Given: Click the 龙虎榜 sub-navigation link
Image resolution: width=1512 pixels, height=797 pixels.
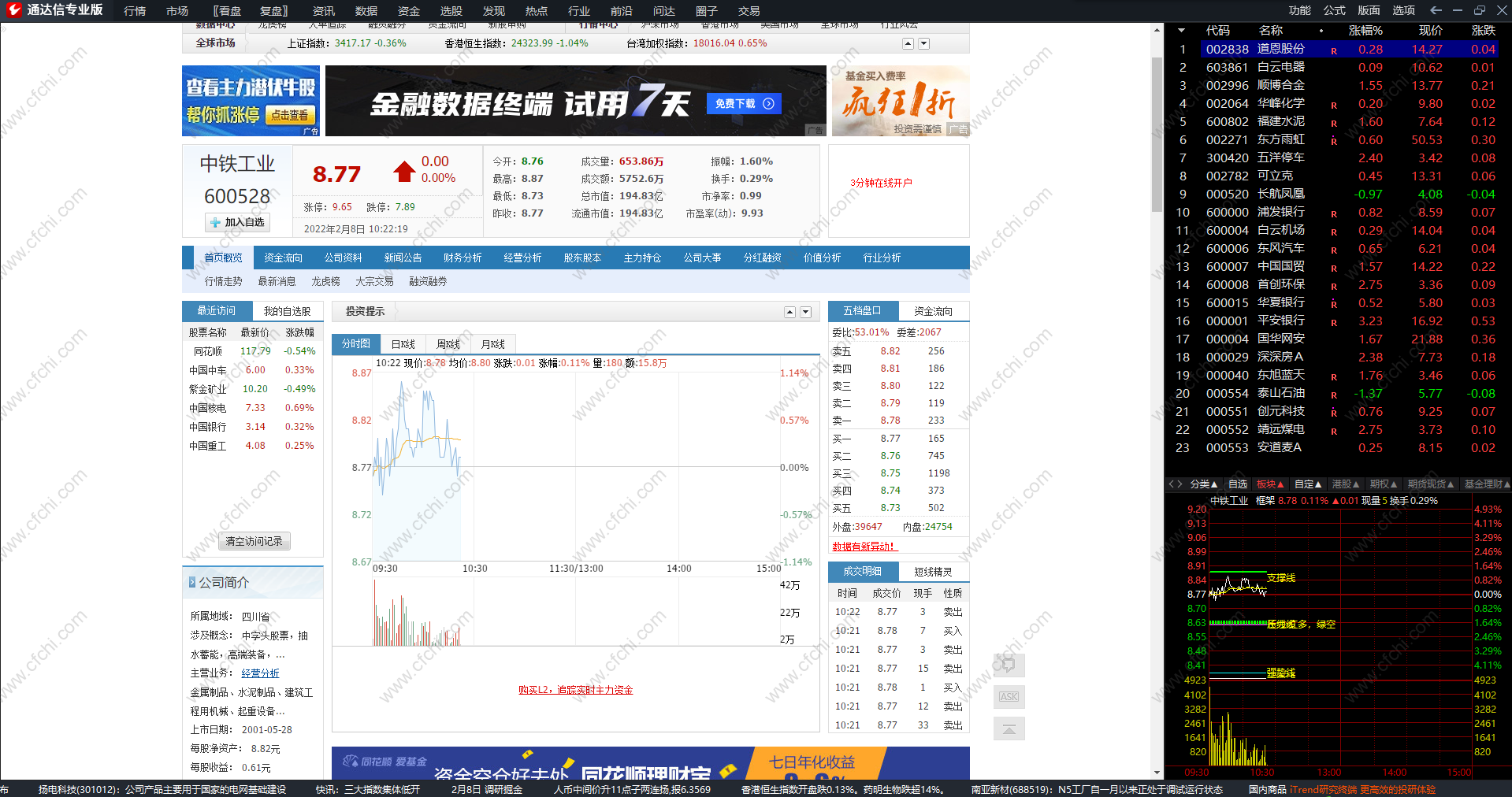Looking at the screenshot, I should coord(325,281).
